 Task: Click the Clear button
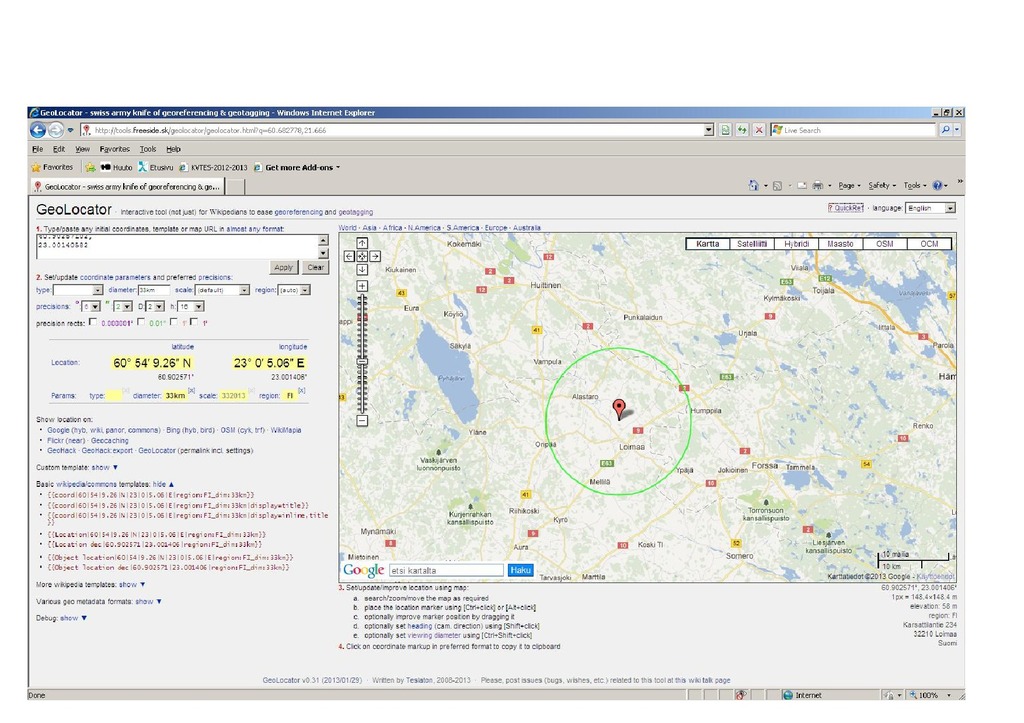pyautogui.click(x=315, y=267)
